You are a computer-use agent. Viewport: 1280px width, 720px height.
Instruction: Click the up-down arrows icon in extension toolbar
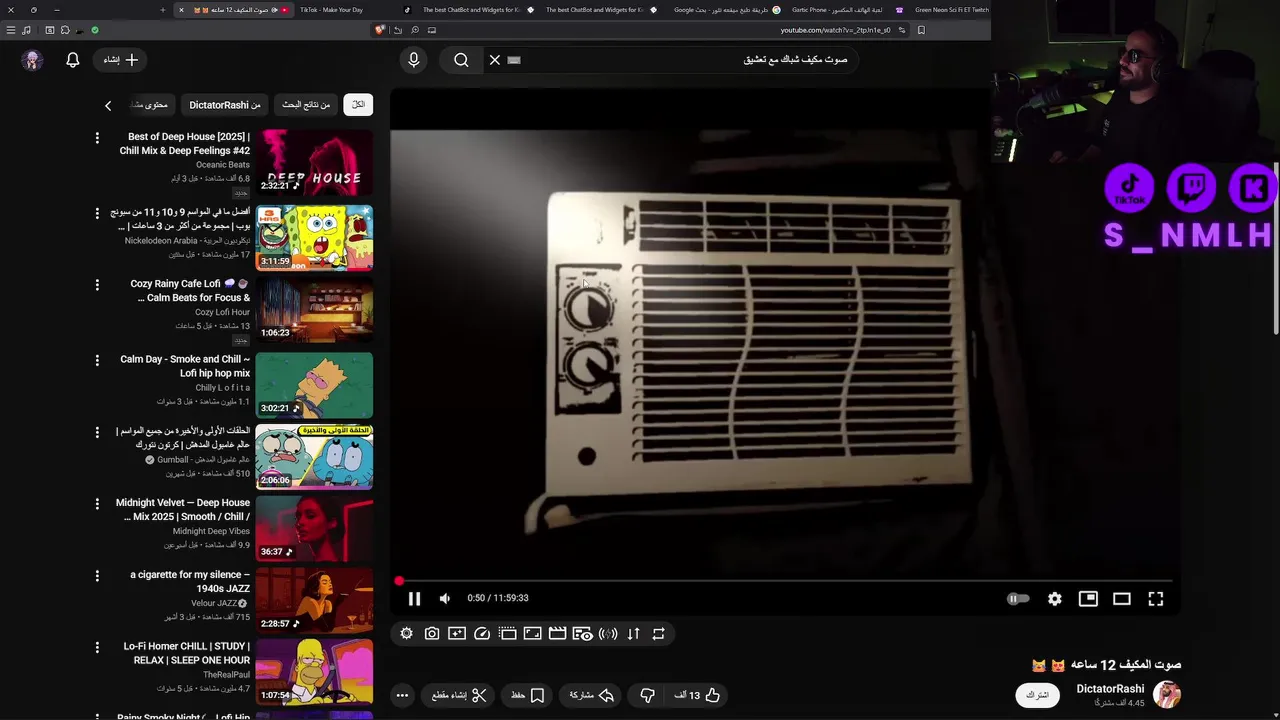(x=633, y=633)
